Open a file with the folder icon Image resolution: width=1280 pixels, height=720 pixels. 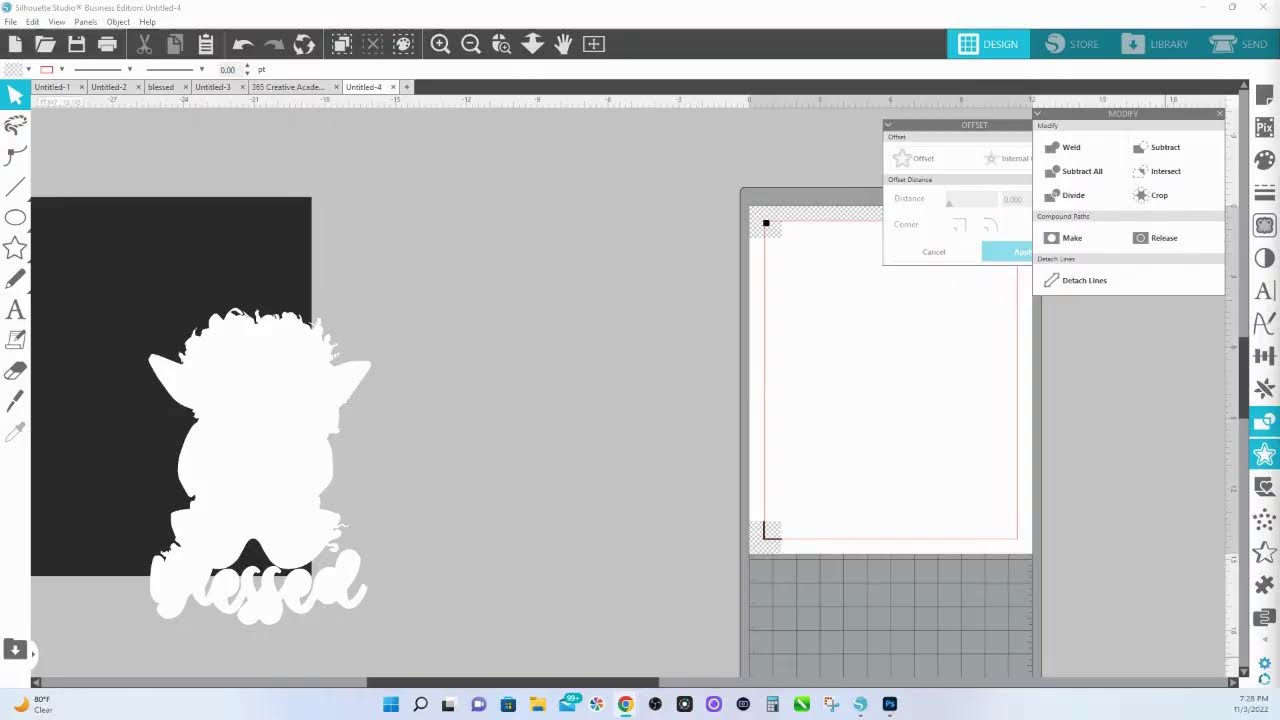coord(45,44)
